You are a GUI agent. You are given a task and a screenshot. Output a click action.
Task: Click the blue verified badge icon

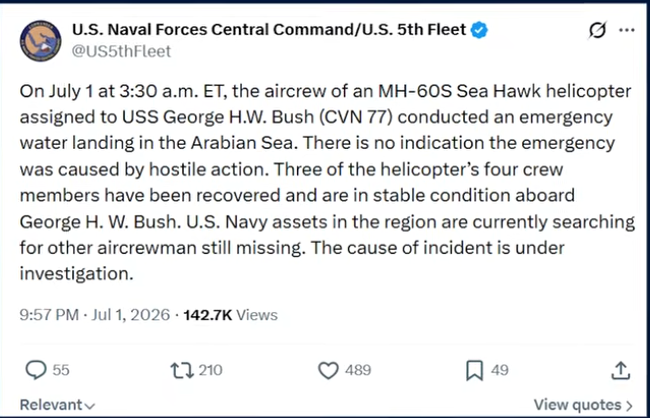coord(479,30)
